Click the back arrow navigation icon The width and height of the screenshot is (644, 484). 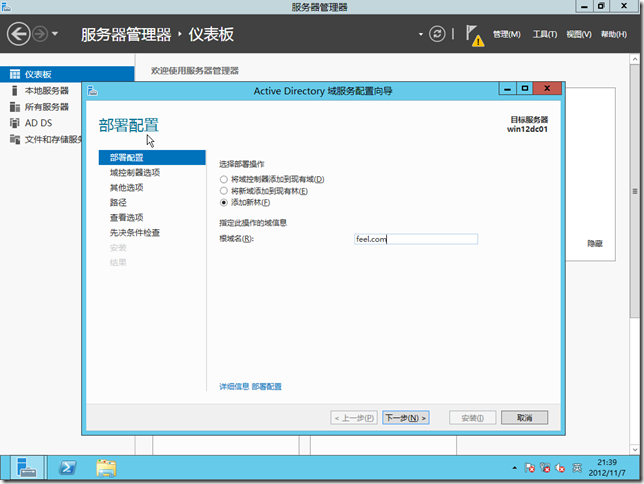pos(18,34)
